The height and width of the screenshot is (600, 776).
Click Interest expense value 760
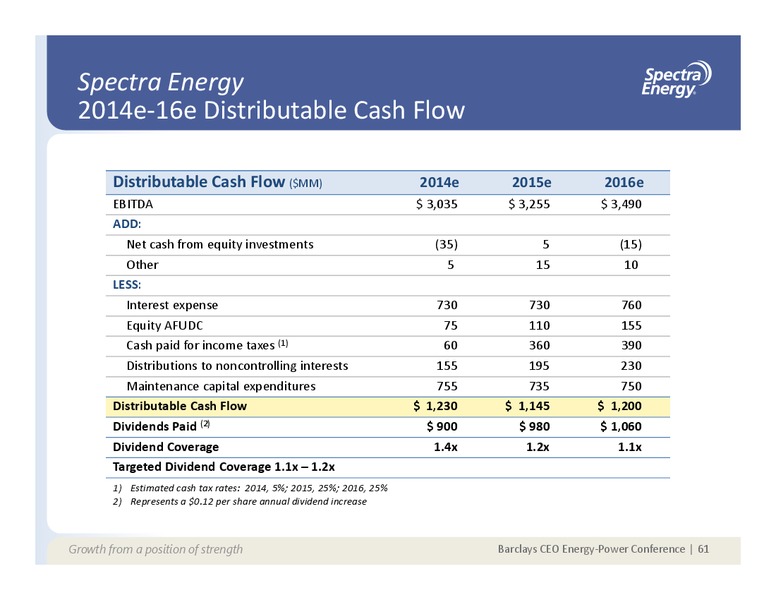click(631, 305)
